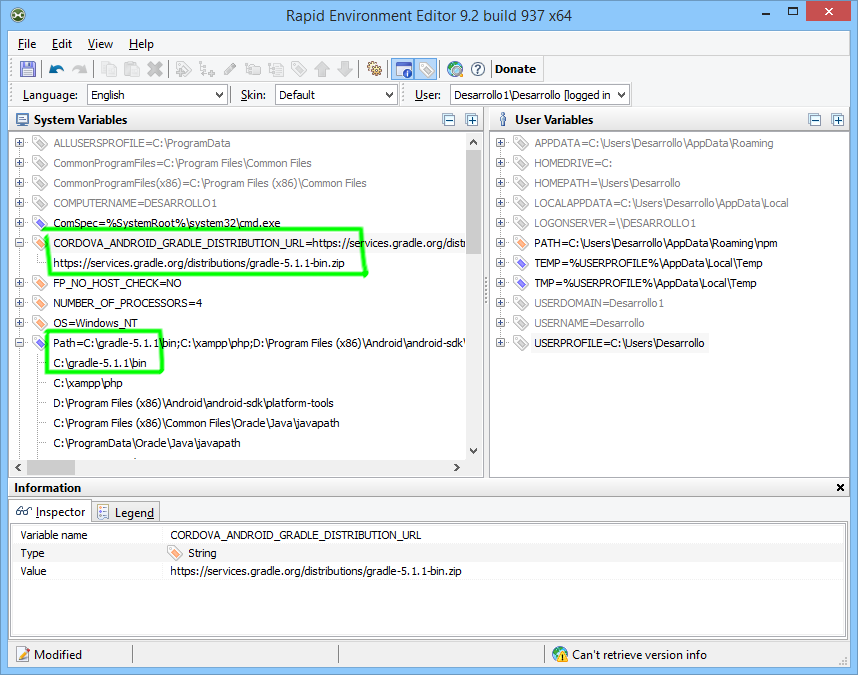
Task: Open the Edit menu
Action: point(62,44)
